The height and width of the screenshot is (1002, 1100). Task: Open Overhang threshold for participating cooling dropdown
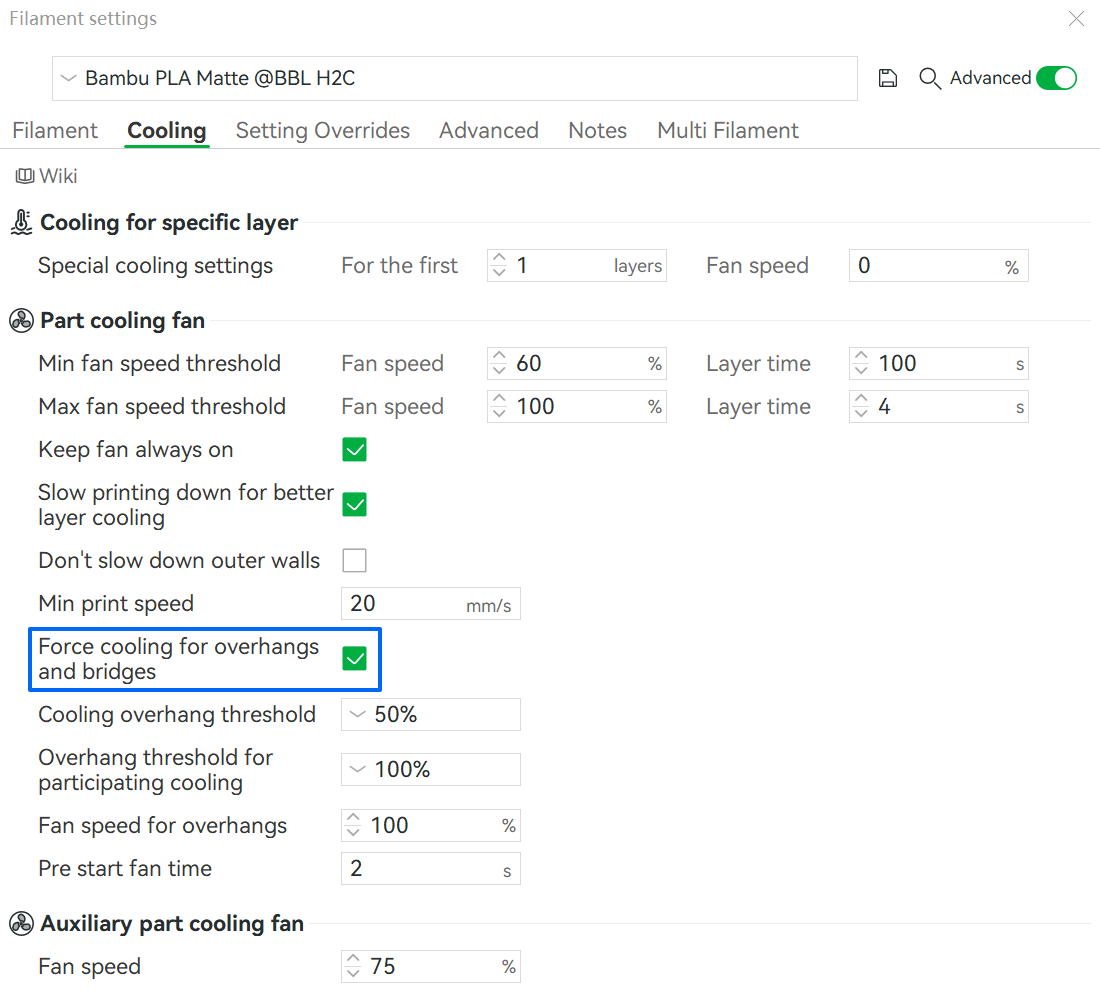point(431,770)
